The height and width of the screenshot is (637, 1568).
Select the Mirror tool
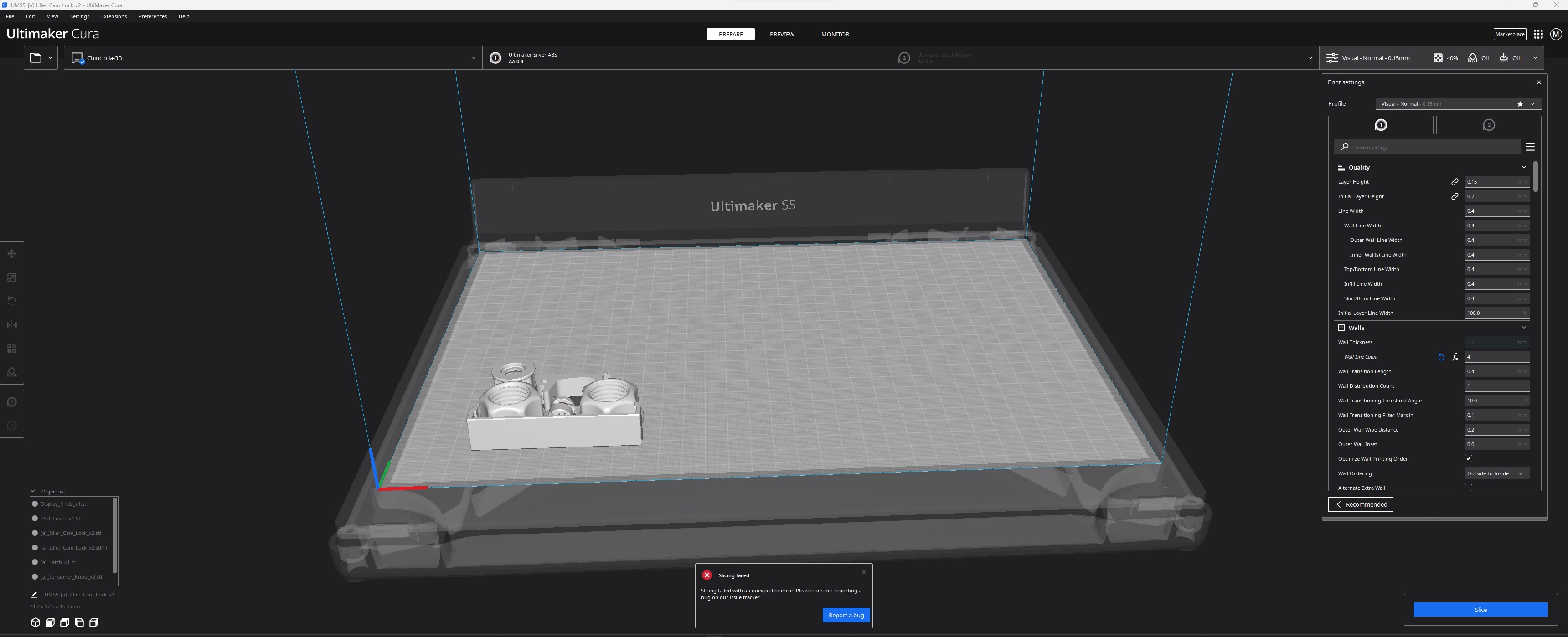click(x=11, y=324)
